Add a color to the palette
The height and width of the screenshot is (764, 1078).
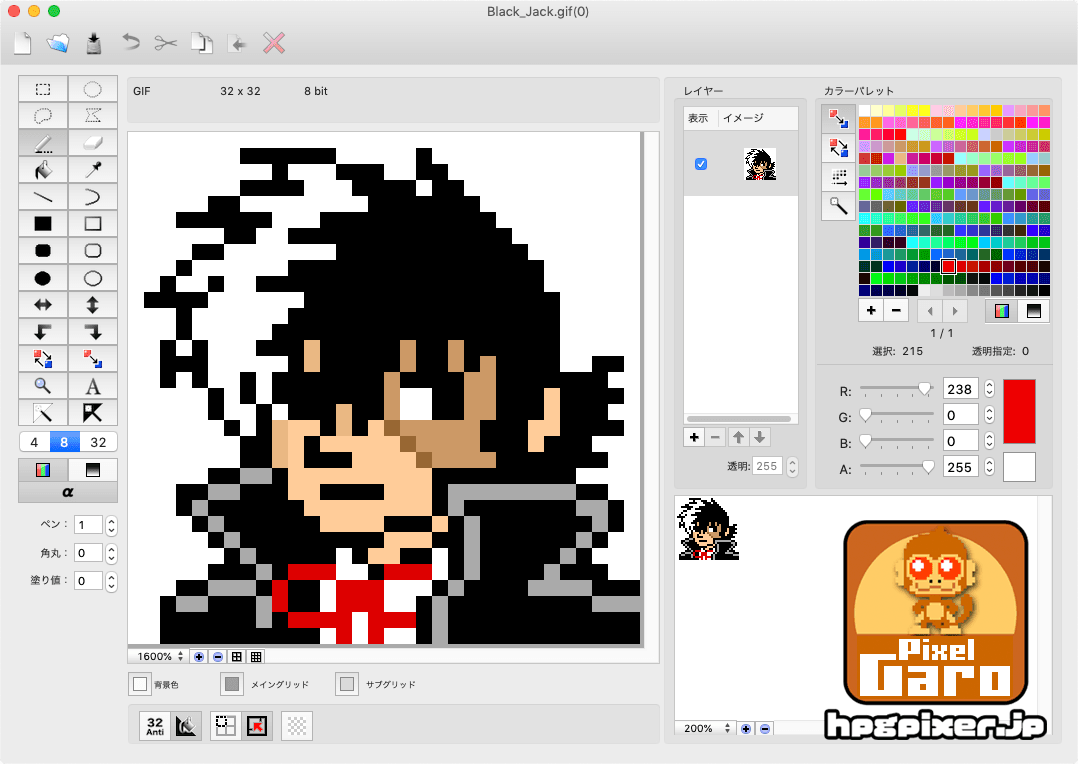(871, 311)
